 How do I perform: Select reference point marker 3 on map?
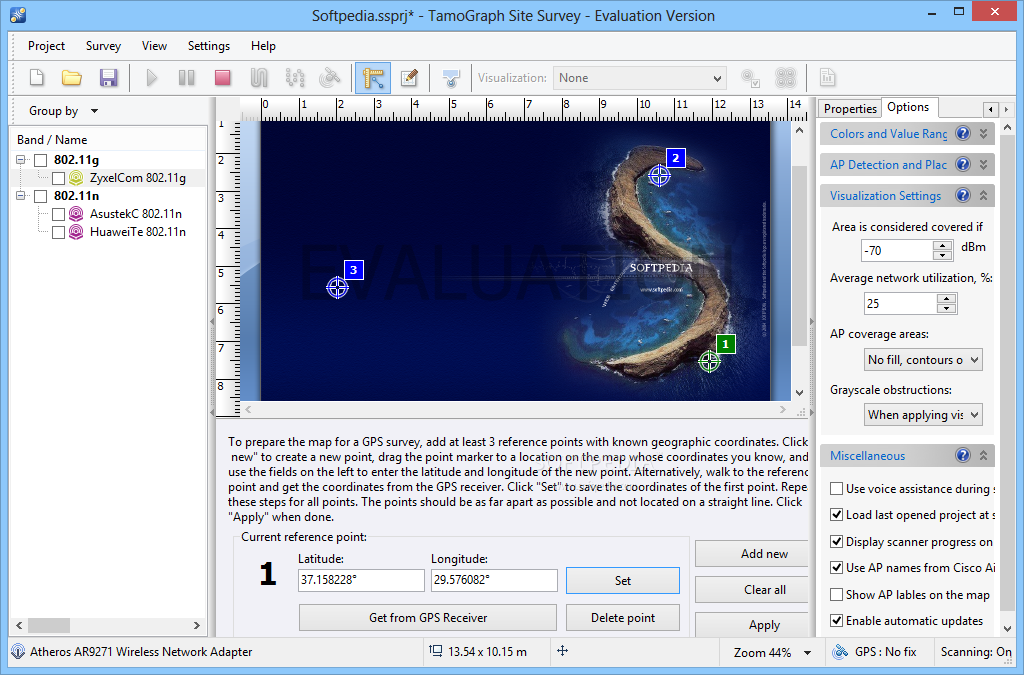(x=338, y=287)
